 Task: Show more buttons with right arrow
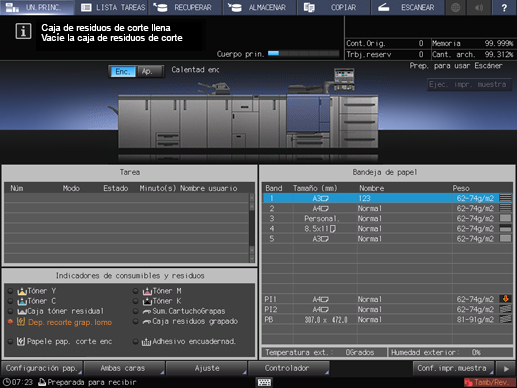pyautogui.click(x=506, y=368)
